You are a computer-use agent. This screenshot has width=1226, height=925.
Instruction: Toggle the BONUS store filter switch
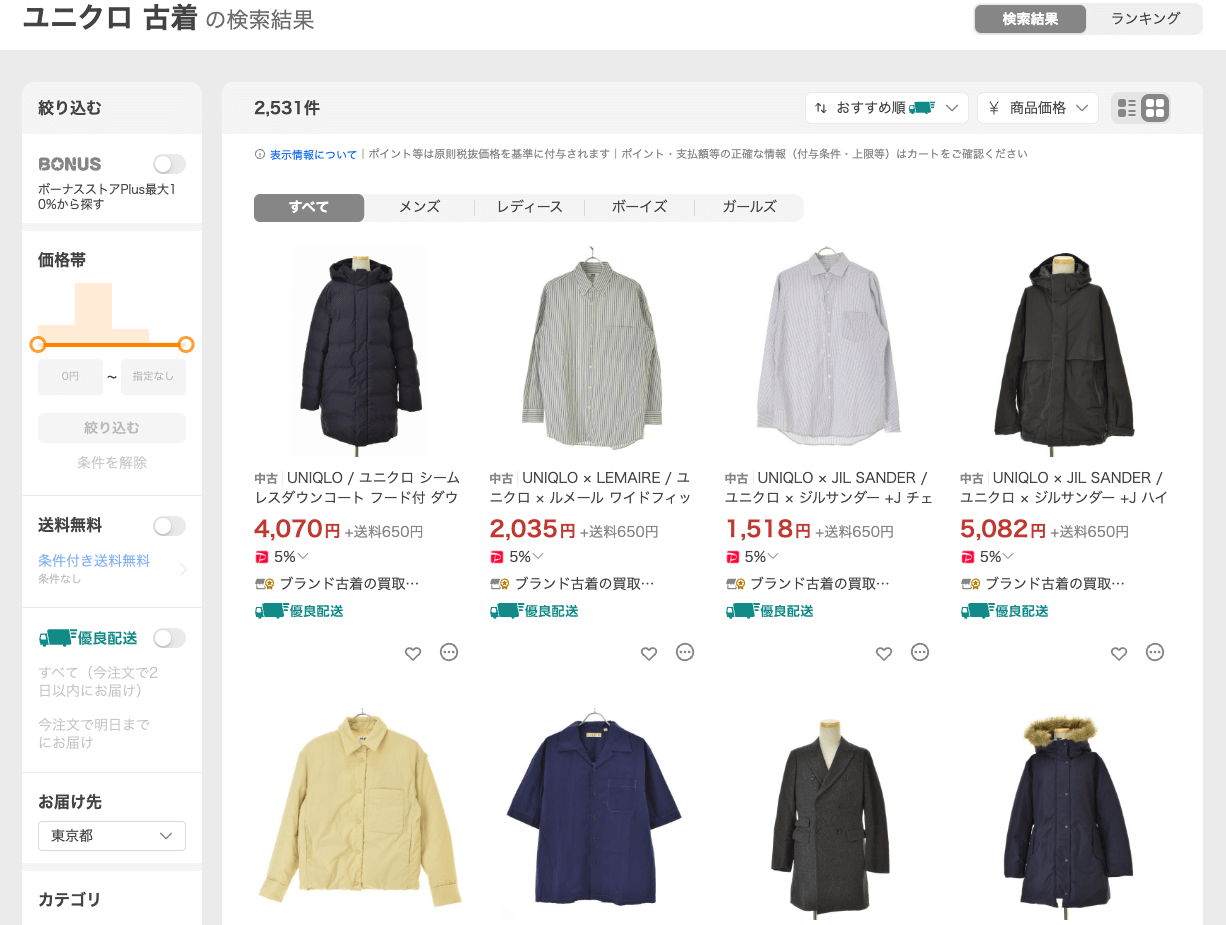[x=169, y=164]
